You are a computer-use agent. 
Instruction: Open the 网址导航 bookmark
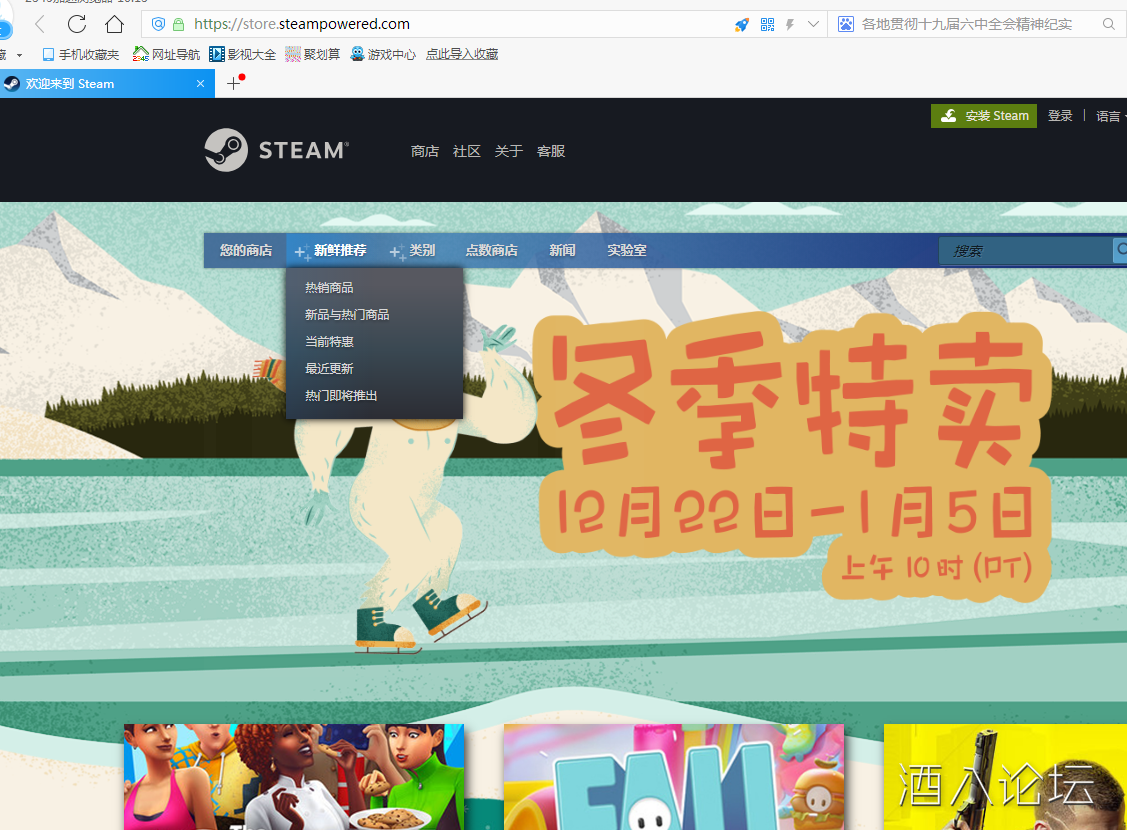pyautogui.click(x=166, y=55)
